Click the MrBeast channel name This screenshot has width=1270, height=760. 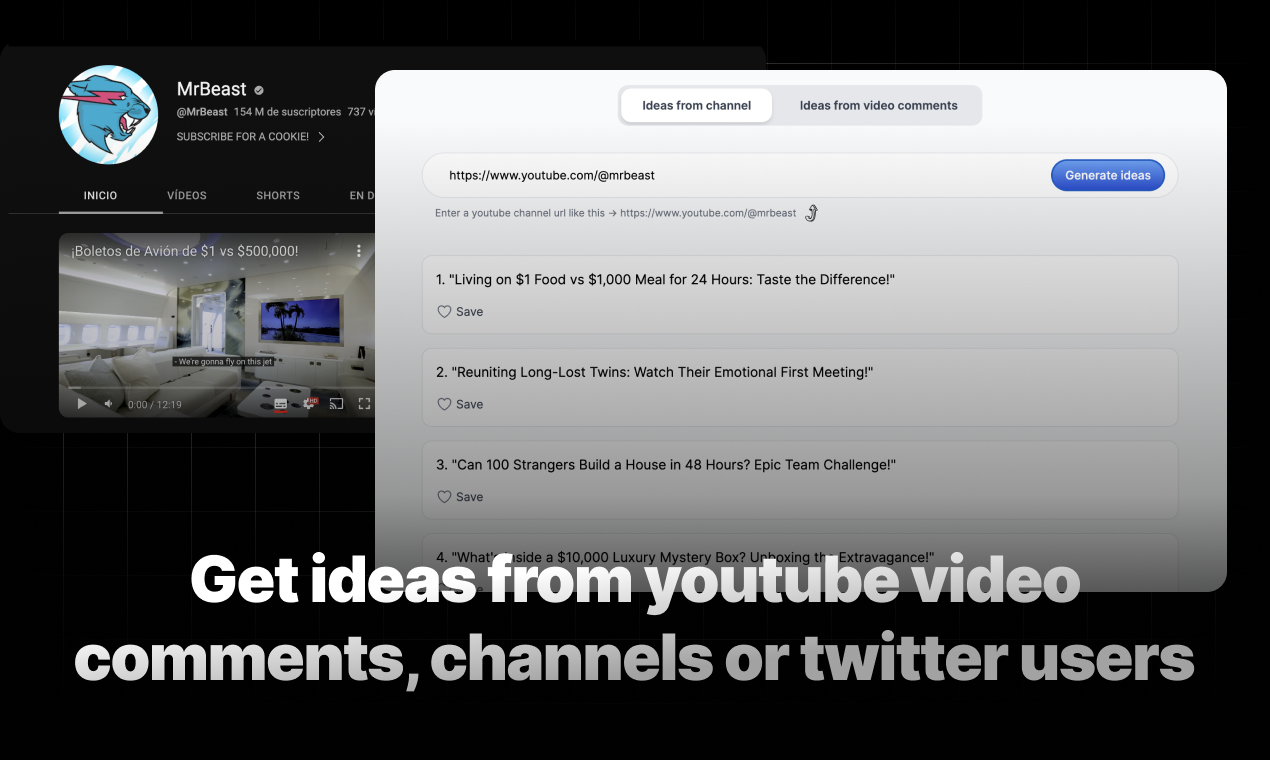pos(212,89)
